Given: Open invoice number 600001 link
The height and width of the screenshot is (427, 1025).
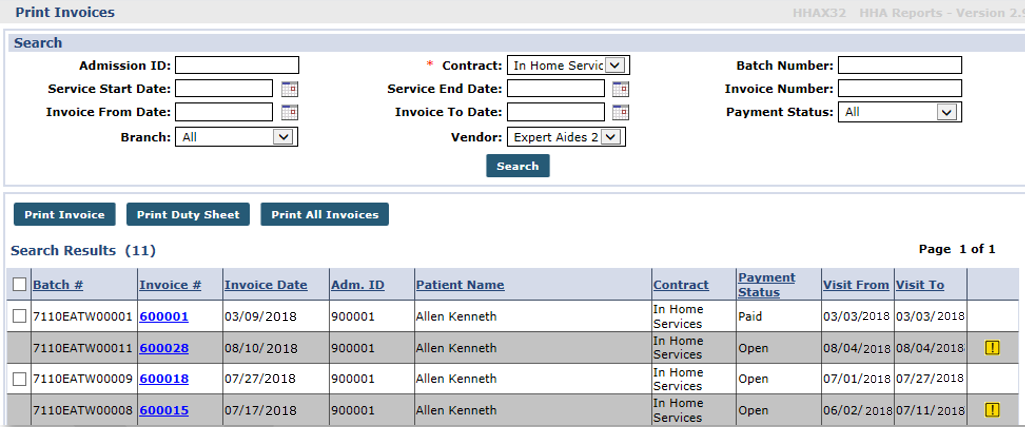Looking at the screenshot, I should (x=164, y=317).
